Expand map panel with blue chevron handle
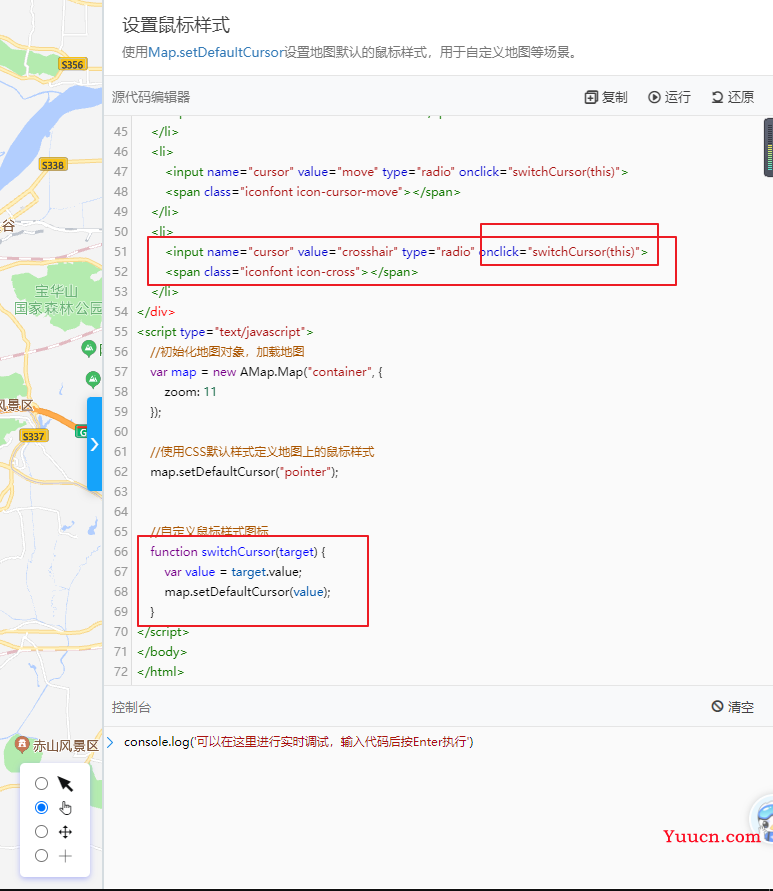 (94, 444)
